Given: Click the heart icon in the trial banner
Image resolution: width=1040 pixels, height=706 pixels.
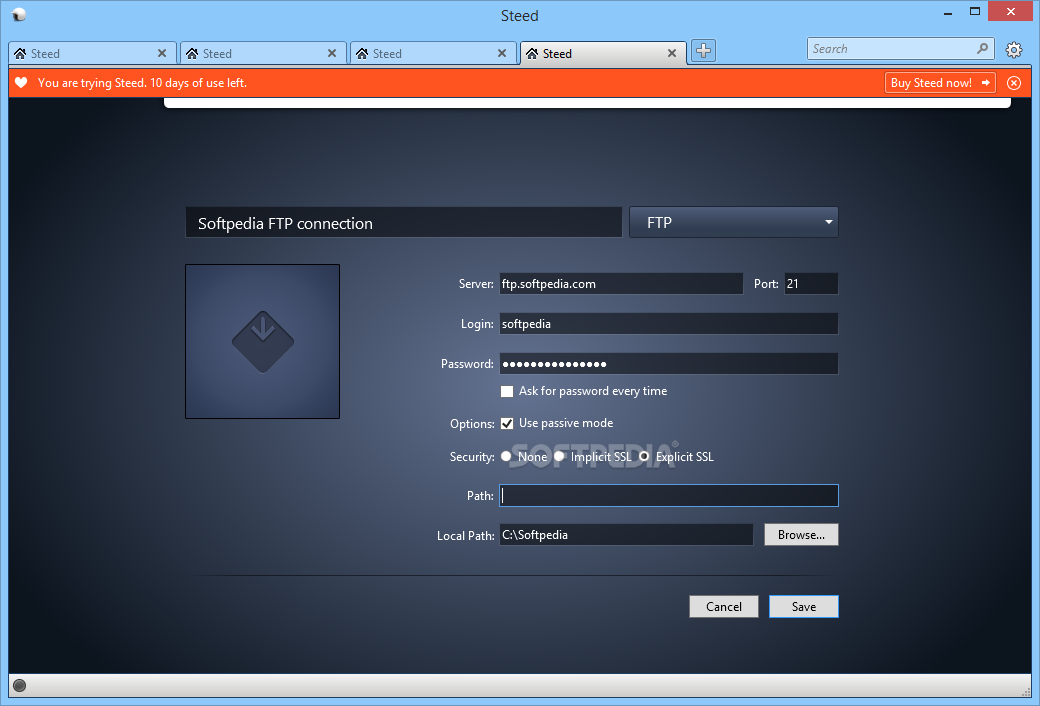Looking at the screenshot, I should tap(21, 83).
